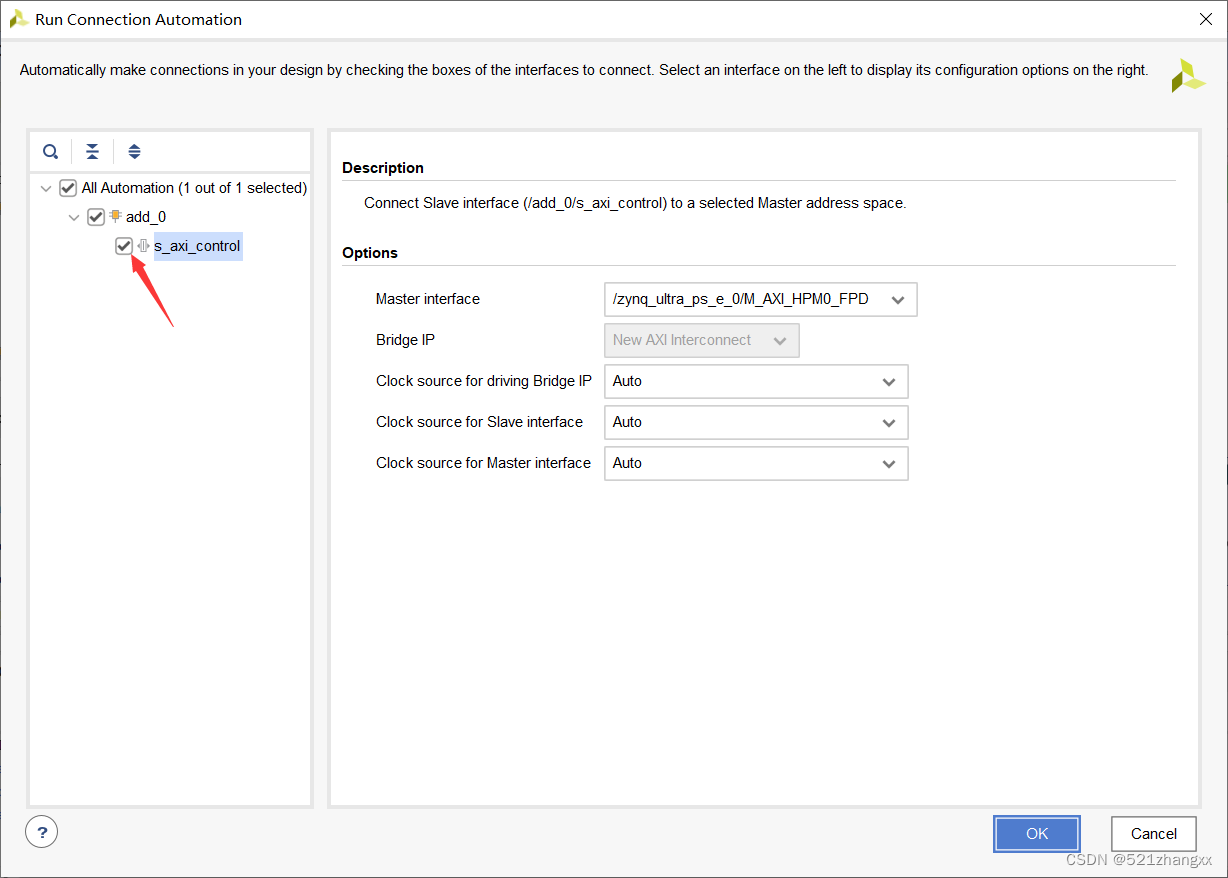Viewport: 1228px width, 878px height.
Task: Click the Xilinx logo at top right
Action: click(x=1188, y=76)
